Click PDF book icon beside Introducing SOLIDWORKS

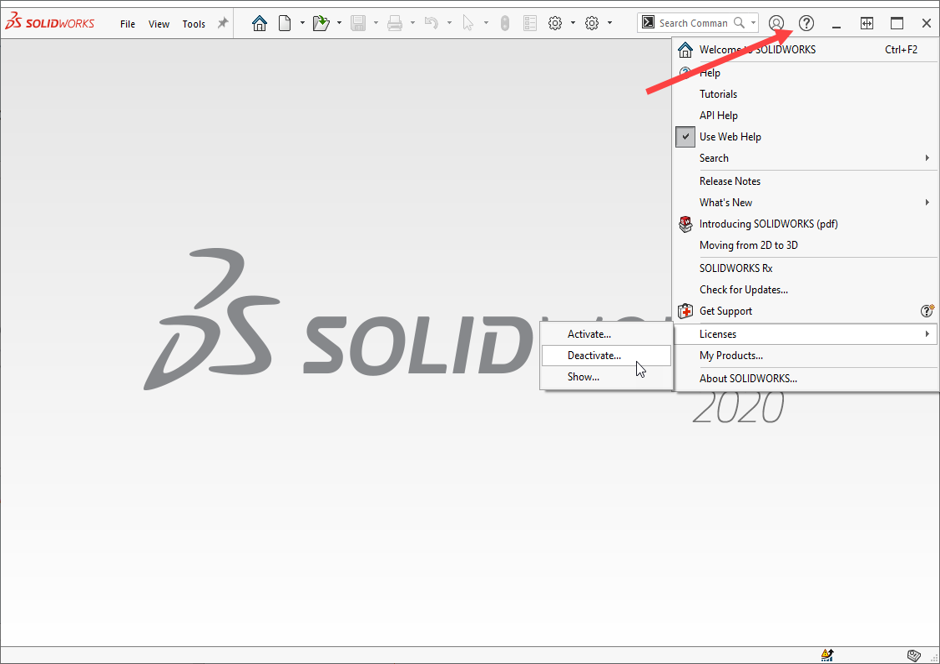pos(685,224)
